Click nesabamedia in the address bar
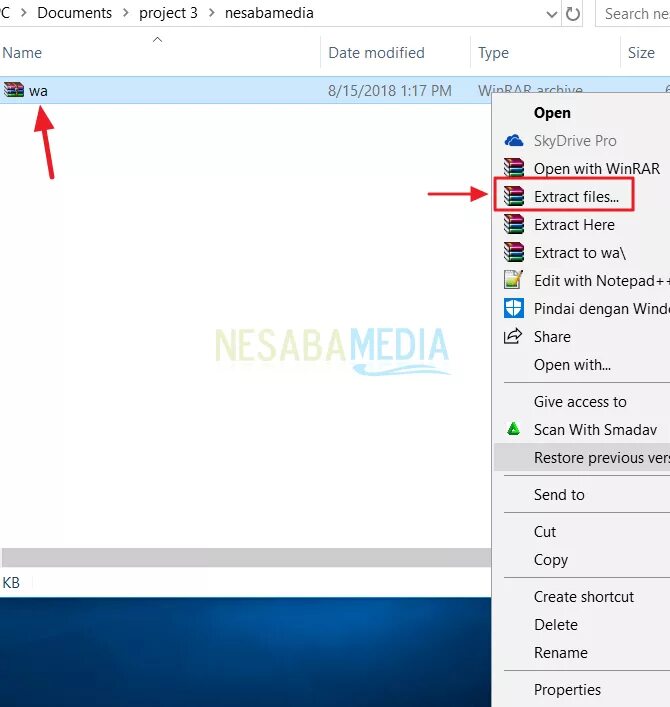Screen dimensions: 670x707 [269, 13]
